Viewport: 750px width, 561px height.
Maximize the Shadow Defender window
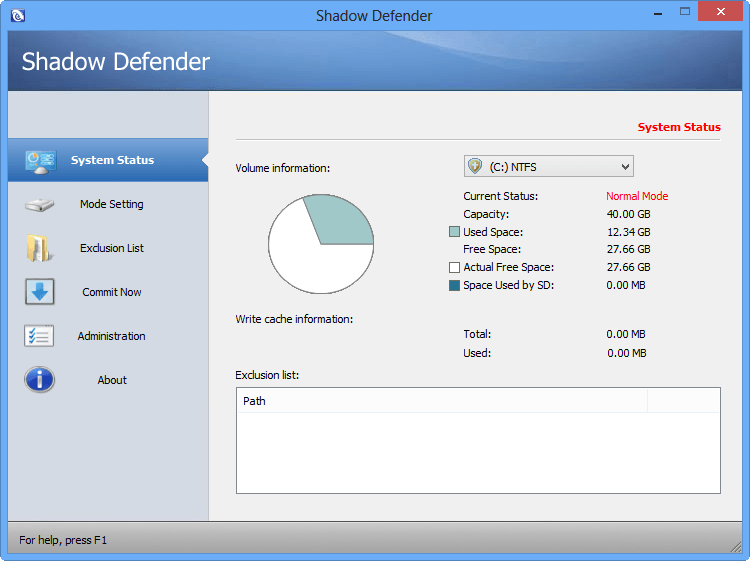pyautogui.click(x=685, y=12)
